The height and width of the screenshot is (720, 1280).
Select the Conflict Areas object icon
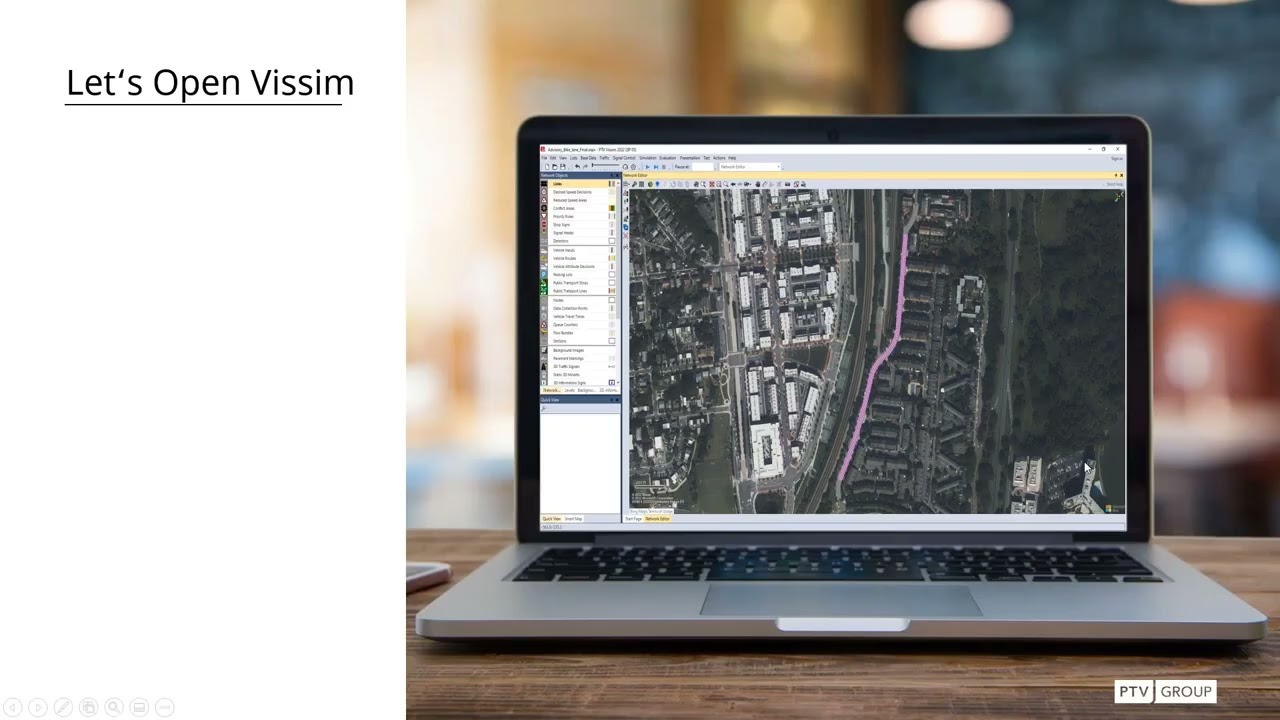point(545,208)
